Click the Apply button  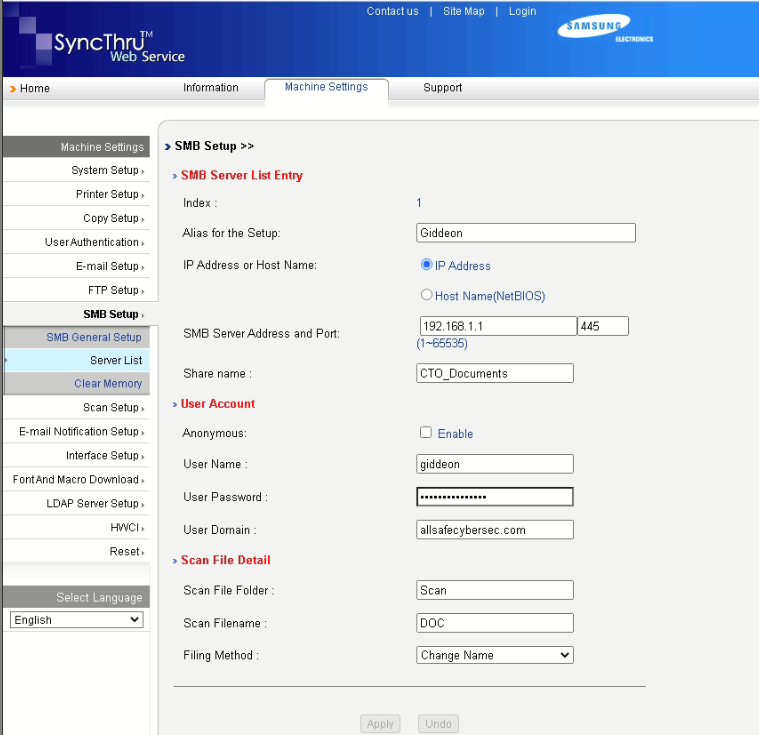pyautogui.click(x=380, y=724)
